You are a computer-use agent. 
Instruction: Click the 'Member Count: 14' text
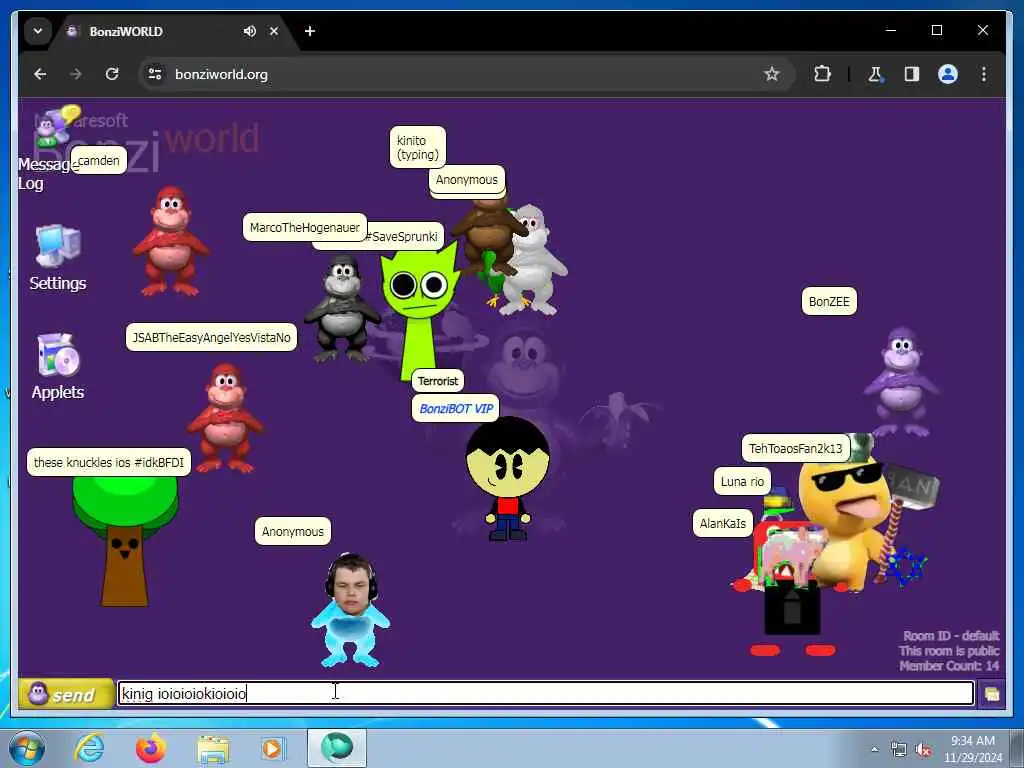(x=949, y=666)
